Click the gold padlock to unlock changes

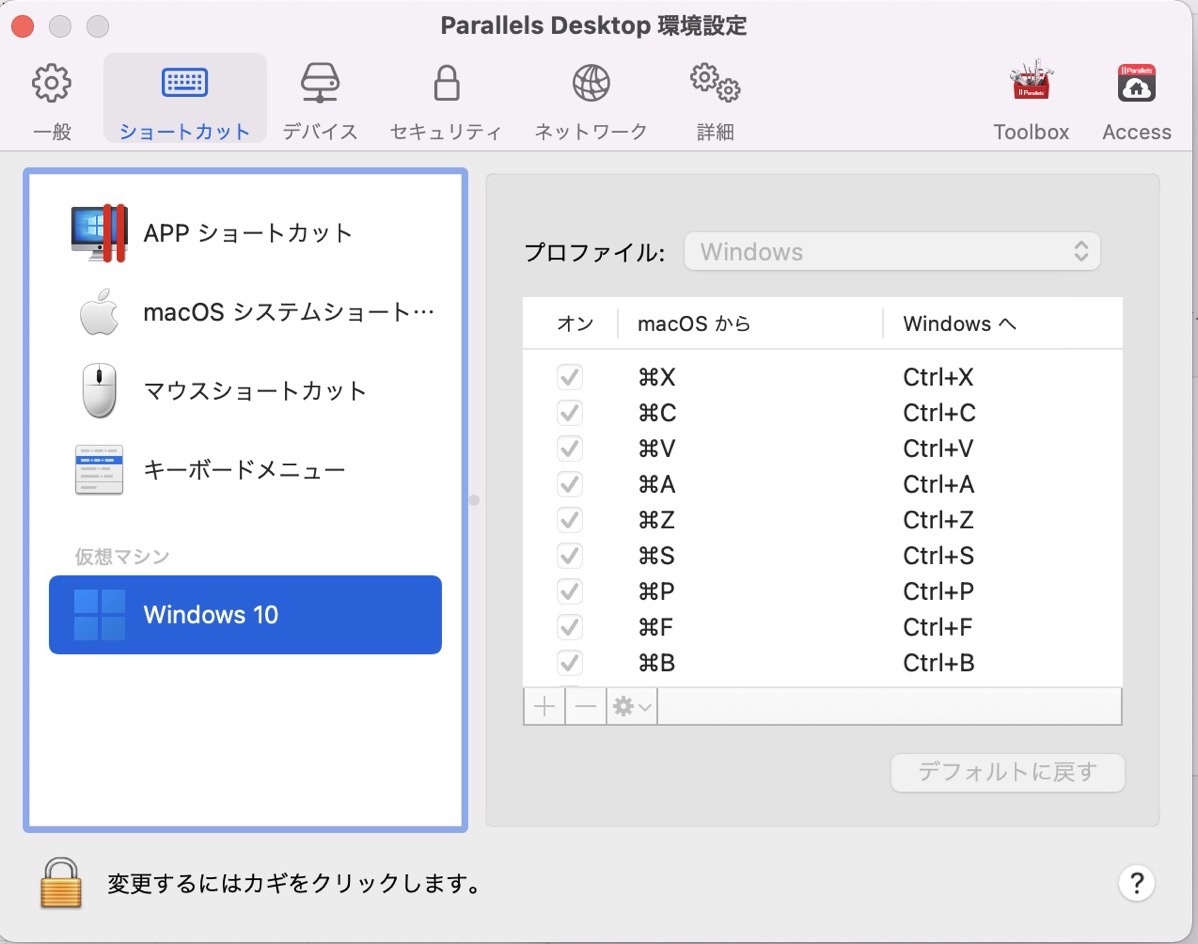click(61, 883)
